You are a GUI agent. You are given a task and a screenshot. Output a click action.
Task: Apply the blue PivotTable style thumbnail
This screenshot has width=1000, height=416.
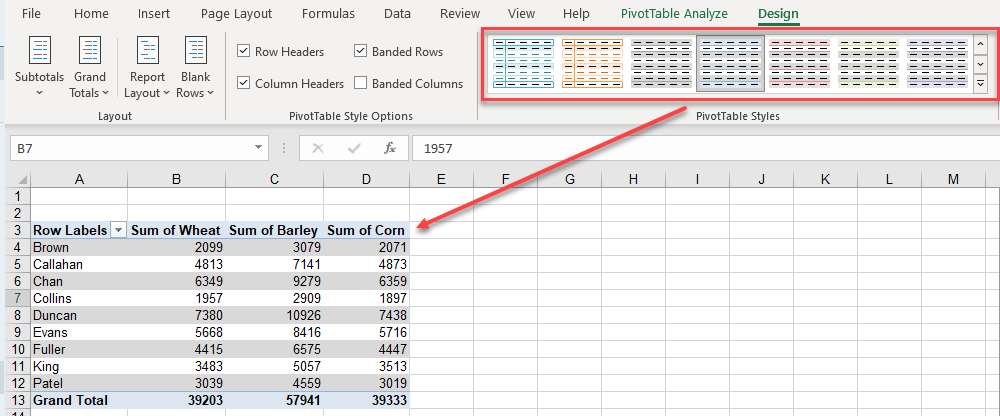click(523, 64)
